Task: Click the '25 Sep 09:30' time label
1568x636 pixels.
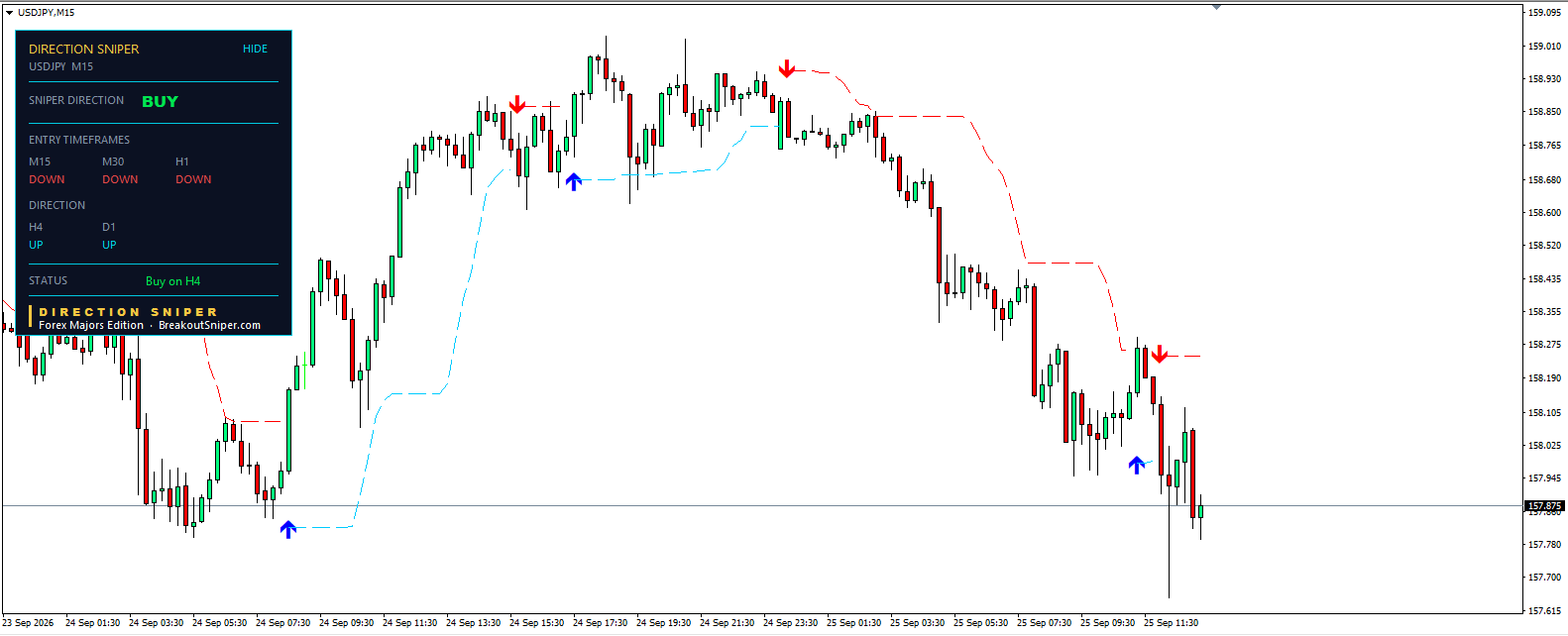Action: (1107, 623)
